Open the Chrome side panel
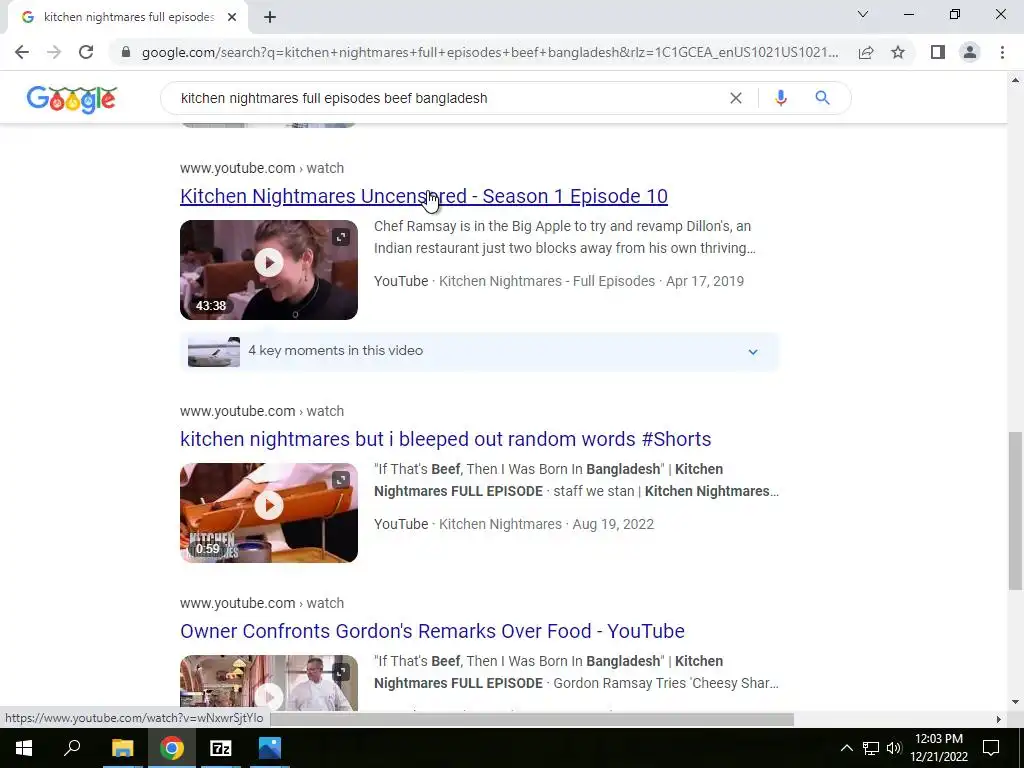Image resolution: width=1024 pixels, height=768 pixels. [938, 52]
